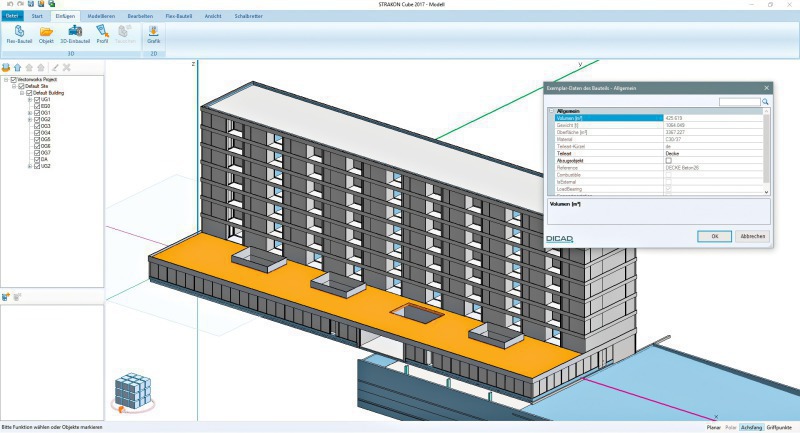Toggle the OG5 storey checkbox

click(37, 139)
